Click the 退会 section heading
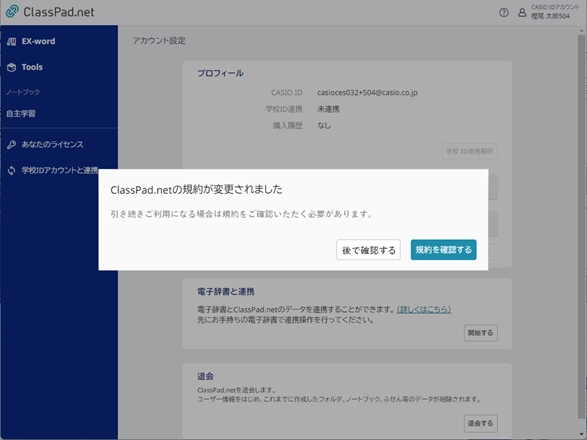 pyautogui.click(x=205, y=376)
